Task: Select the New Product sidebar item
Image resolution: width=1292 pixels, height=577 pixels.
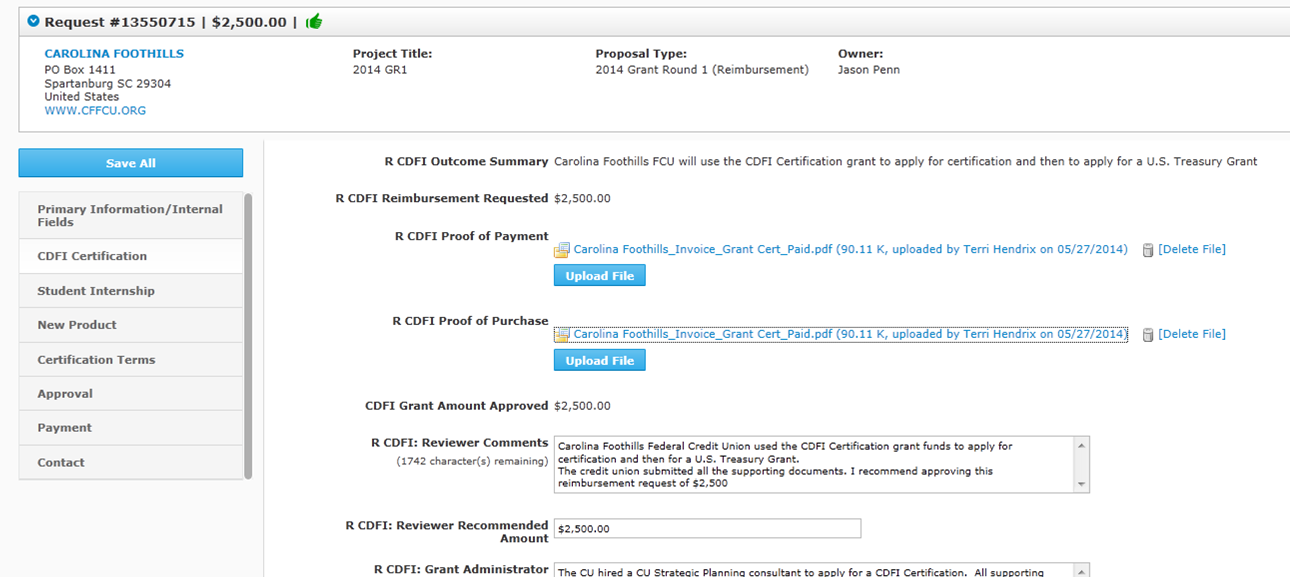Action: point(77,325)
